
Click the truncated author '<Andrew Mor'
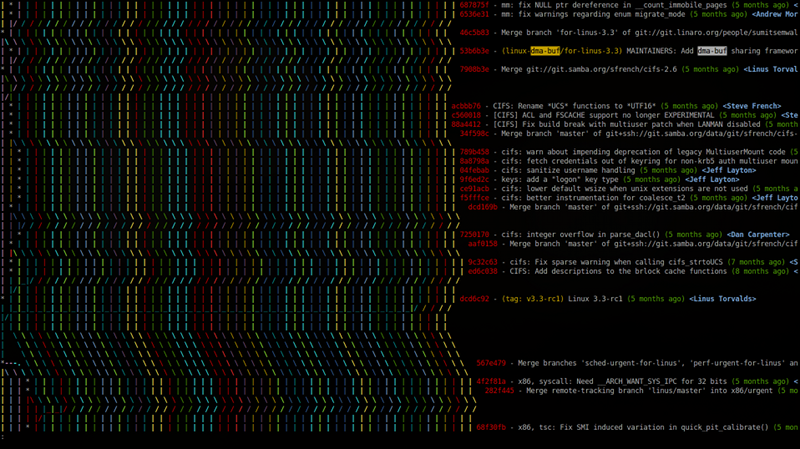[774, 14]
